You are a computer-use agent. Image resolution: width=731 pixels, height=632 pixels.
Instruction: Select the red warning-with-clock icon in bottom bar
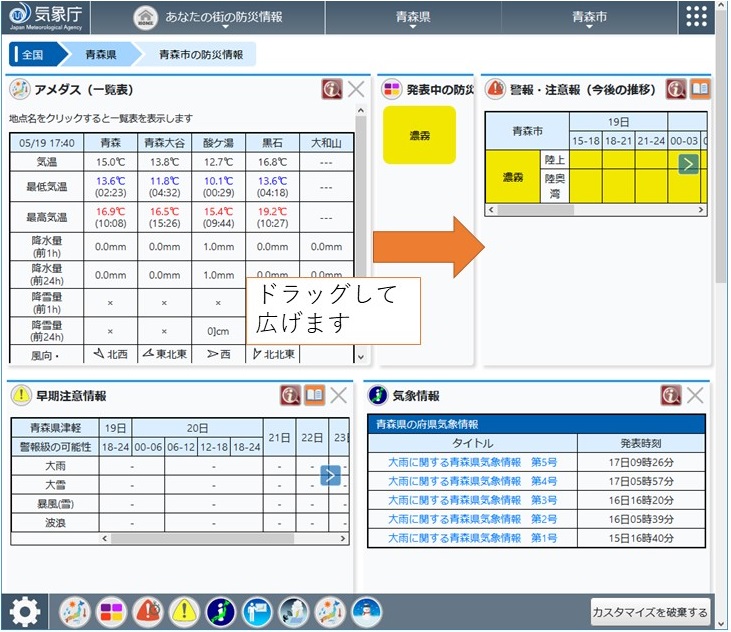(148, 611)
